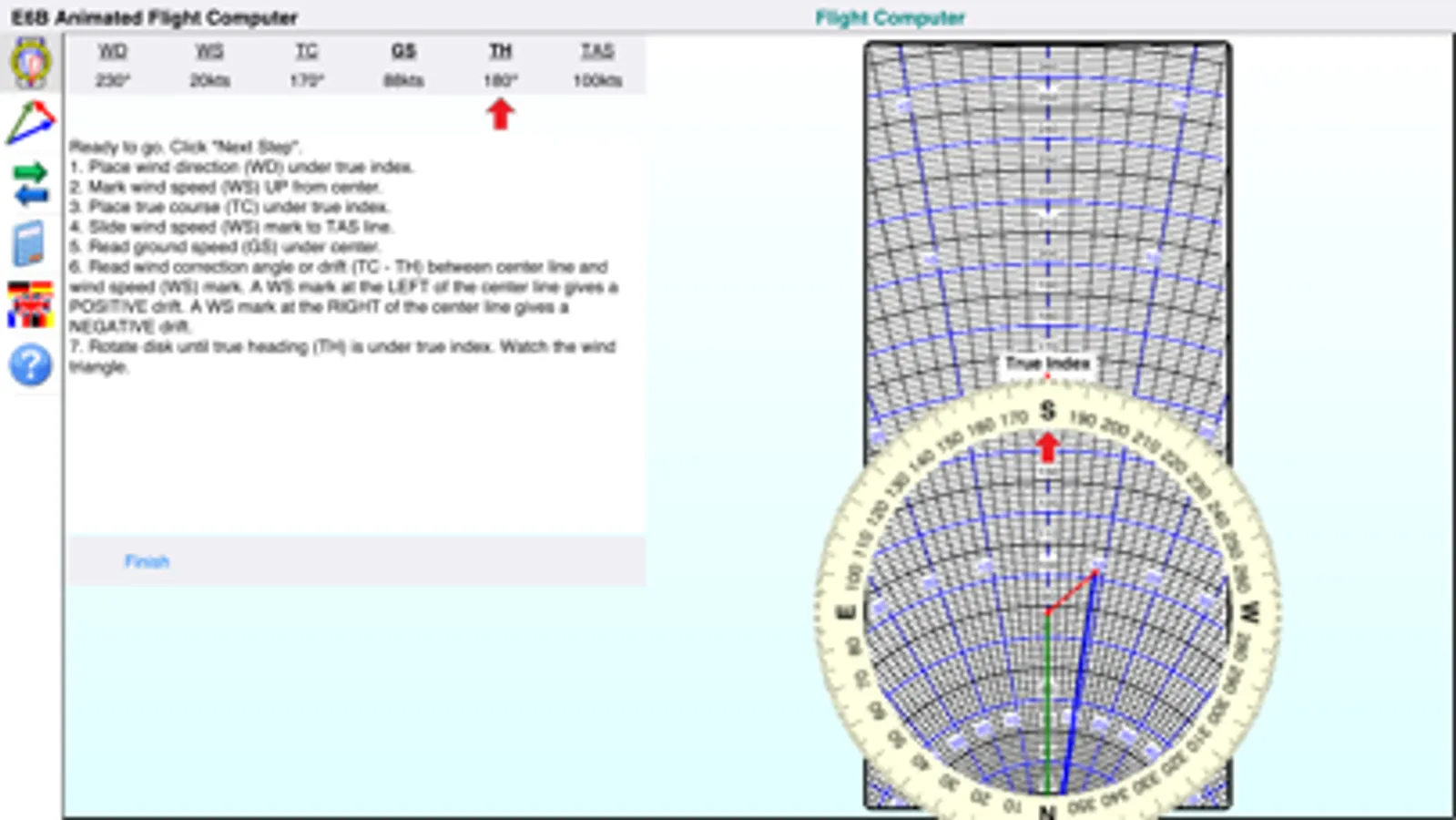The image size is (1456, 820).
Task: Click step 5 'Read ground speed' text
Action: coord(225,247)
